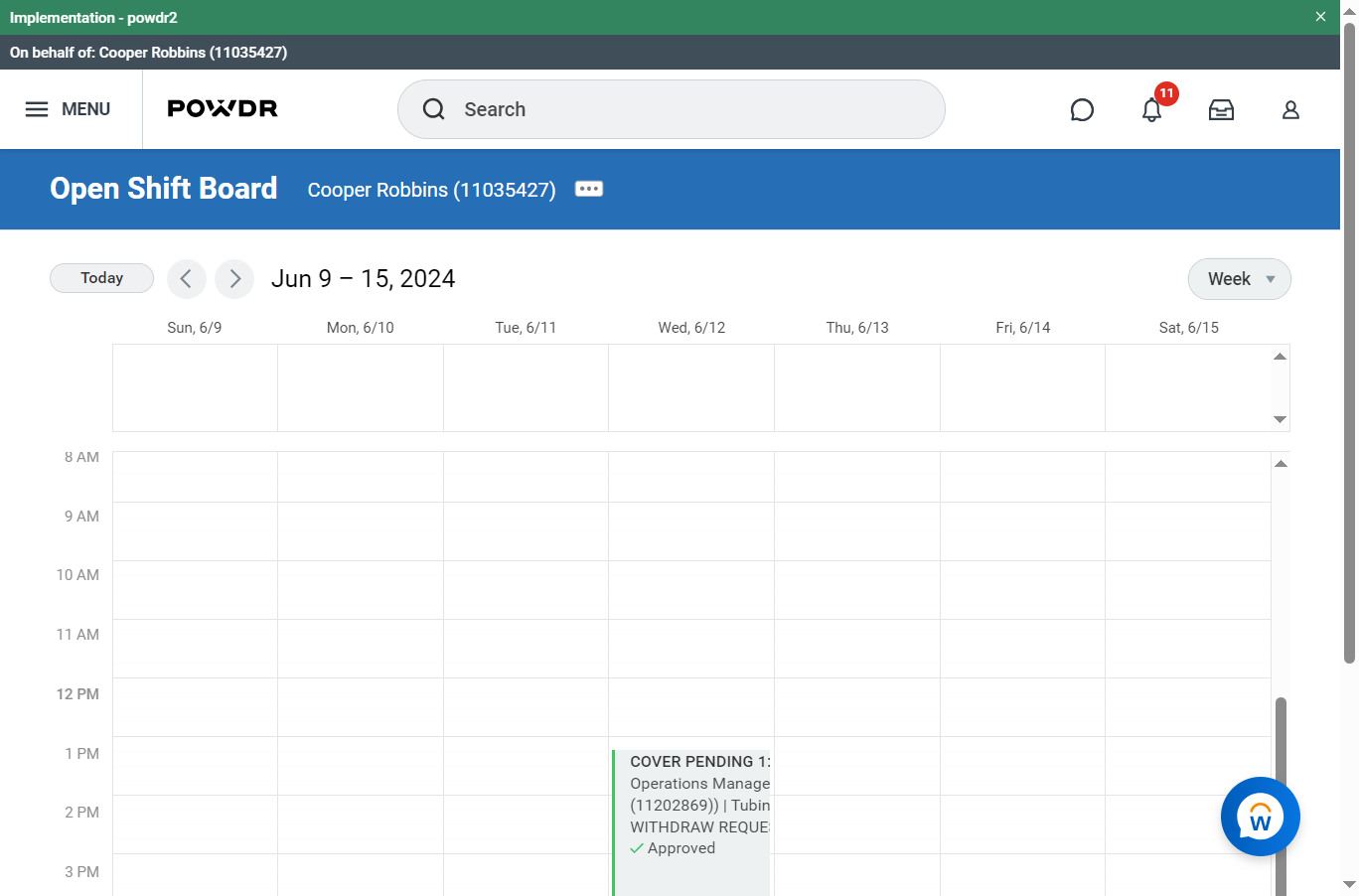Close the Implementation banner with X
The height and width of the screenshot is (896, 1359).
pyautogui.click(x=1320, y=17)
